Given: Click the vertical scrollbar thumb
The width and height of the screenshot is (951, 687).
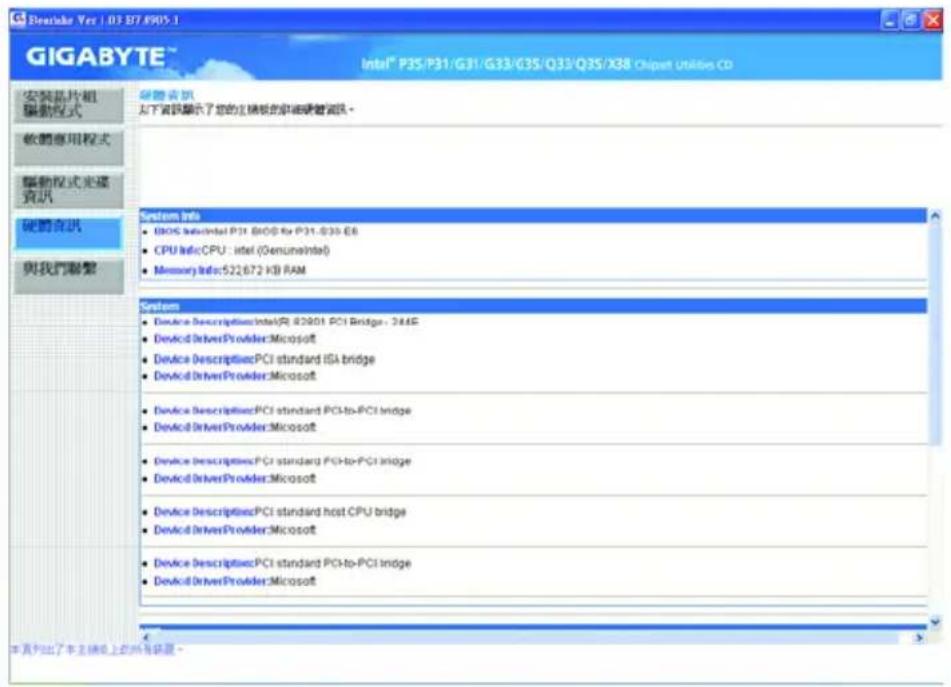Looking at the screenshot, I should click(x=935, y=333).
